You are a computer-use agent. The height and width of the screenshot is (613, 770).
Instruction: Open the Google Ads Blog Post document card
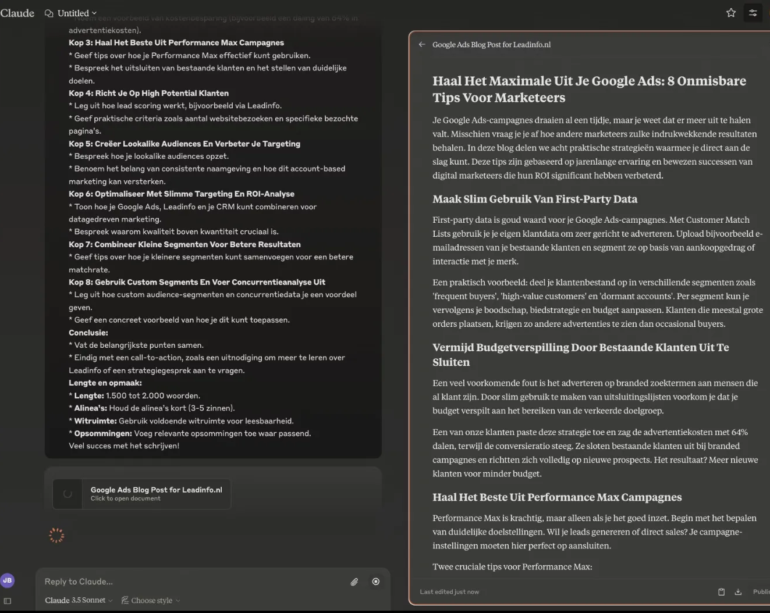[x=141, y=494]
